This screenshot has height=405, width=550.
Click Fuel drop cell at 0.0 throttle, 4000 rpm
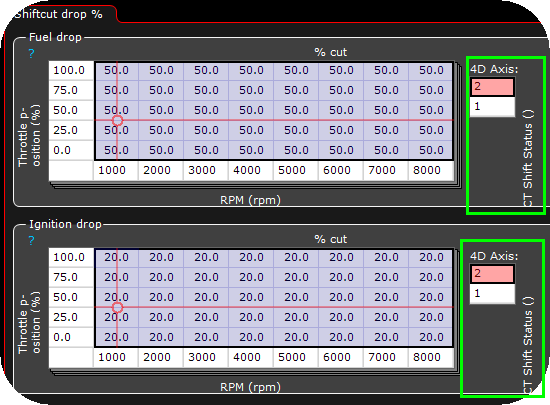tap(251, 150)
